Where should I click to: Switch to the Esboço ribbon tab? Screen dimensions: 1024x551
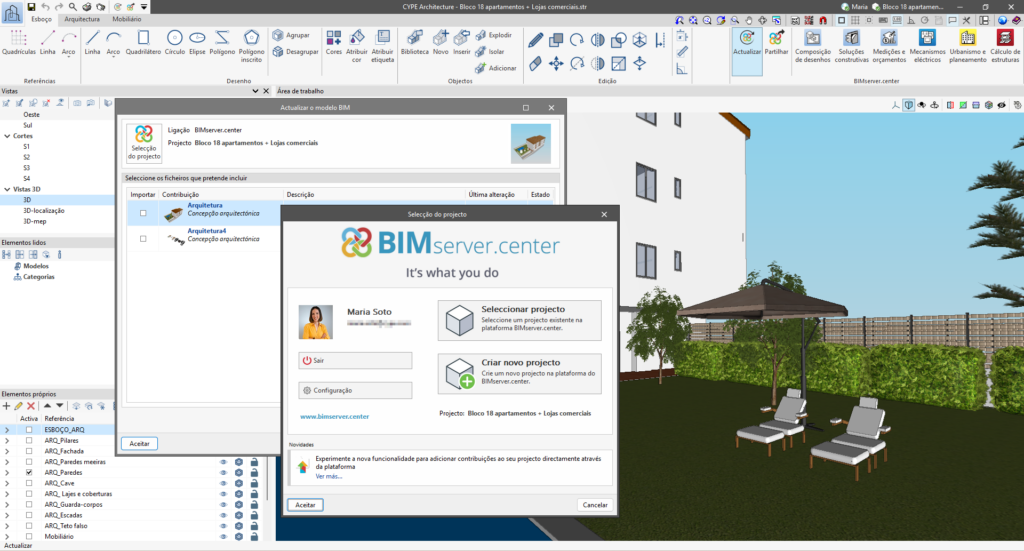(x=41, y=19)
